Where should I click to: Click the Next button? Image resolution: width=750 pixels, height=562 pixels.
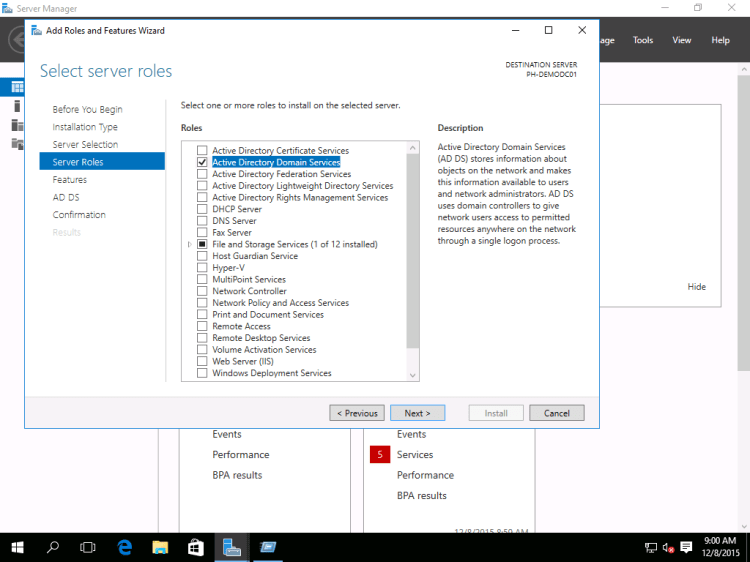click(x=417, y=413)
